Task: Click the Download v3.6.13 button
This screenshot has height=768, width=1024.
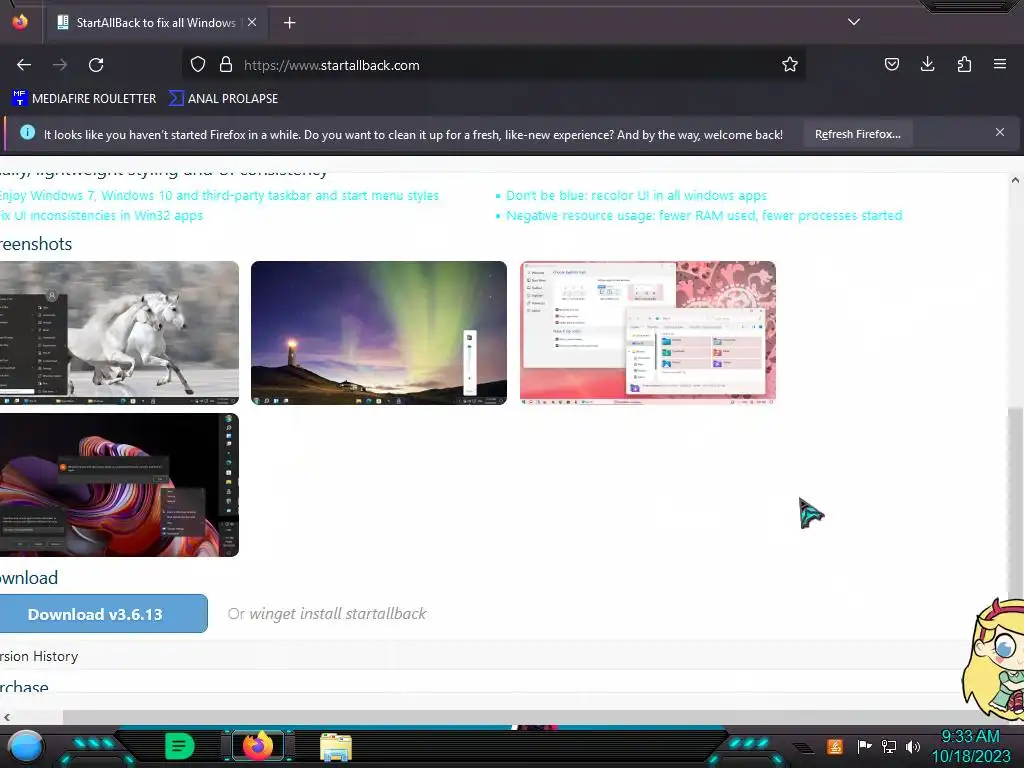Action: [103, 614]
